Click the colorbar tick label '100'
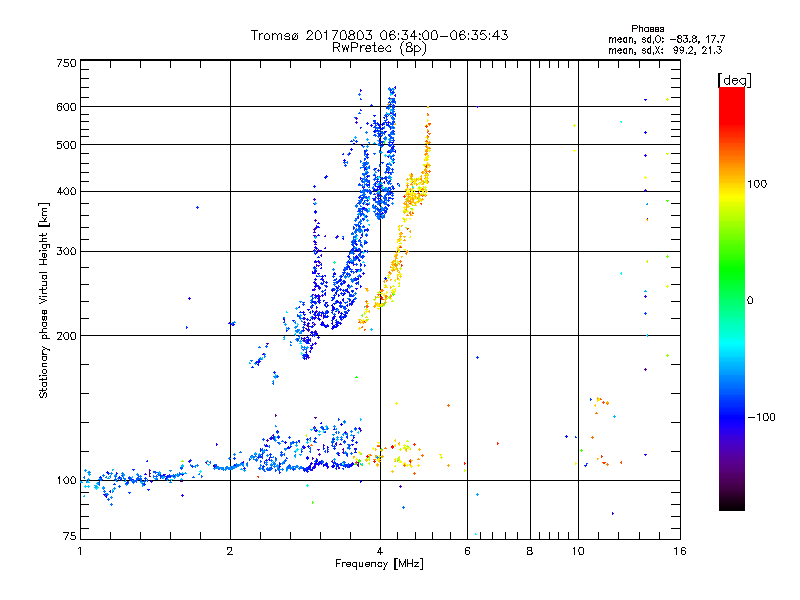The width and height of the screenshot is (800, 600). 757,184
